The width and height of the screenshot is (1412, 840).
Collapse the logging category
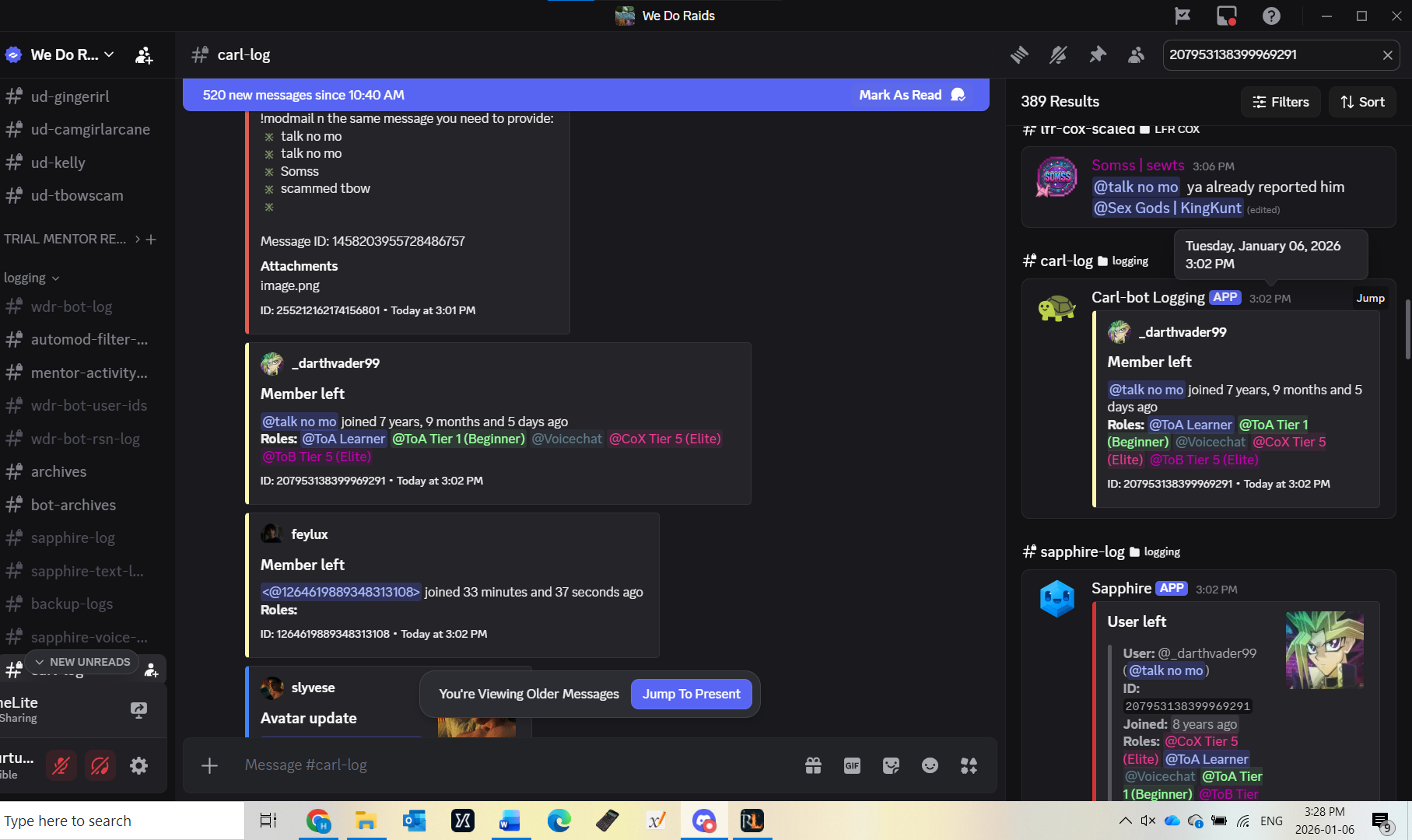31,278
